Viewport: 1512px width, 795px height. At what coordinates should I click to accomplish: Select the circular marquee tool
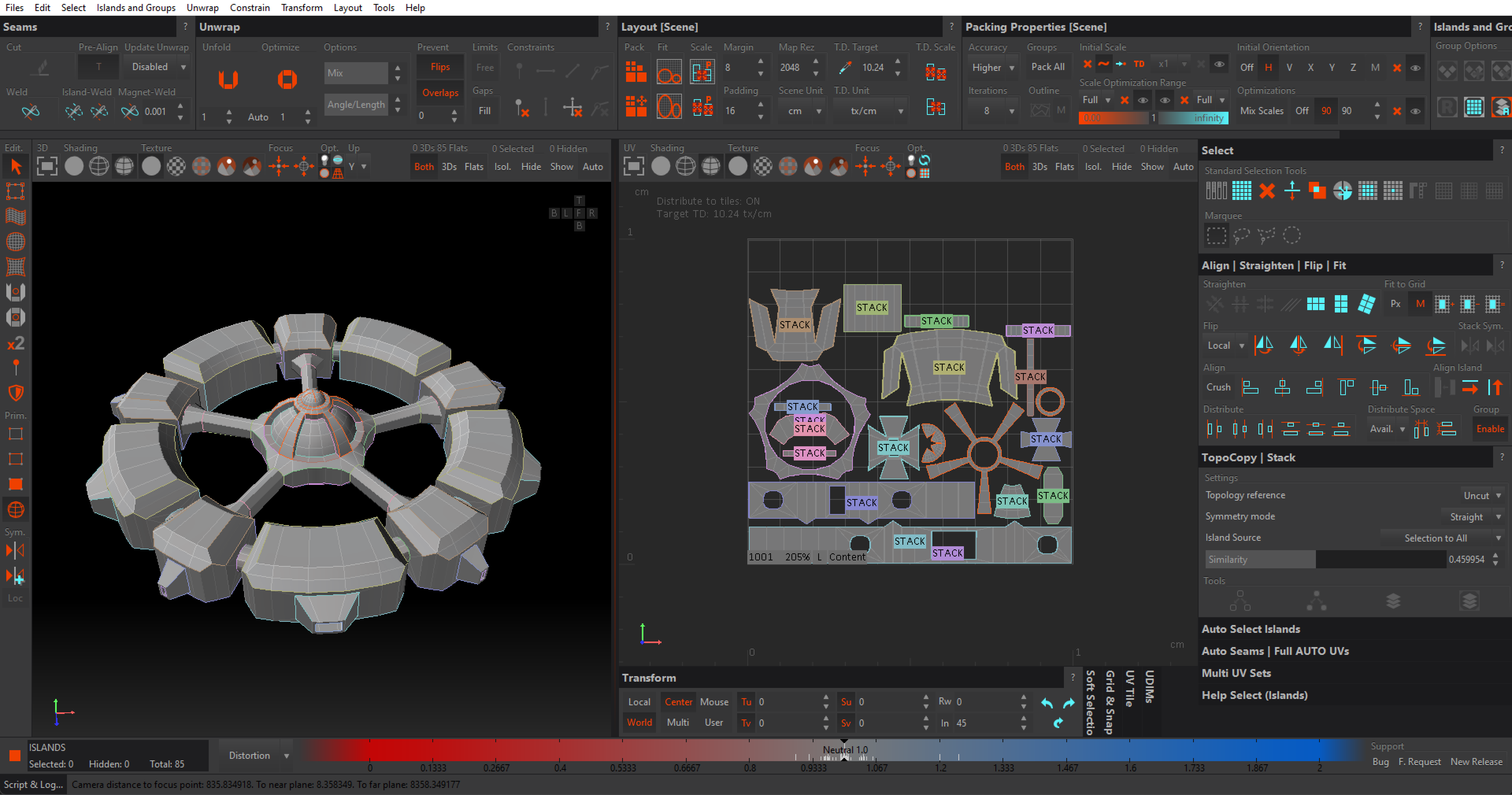[1291, 235]
